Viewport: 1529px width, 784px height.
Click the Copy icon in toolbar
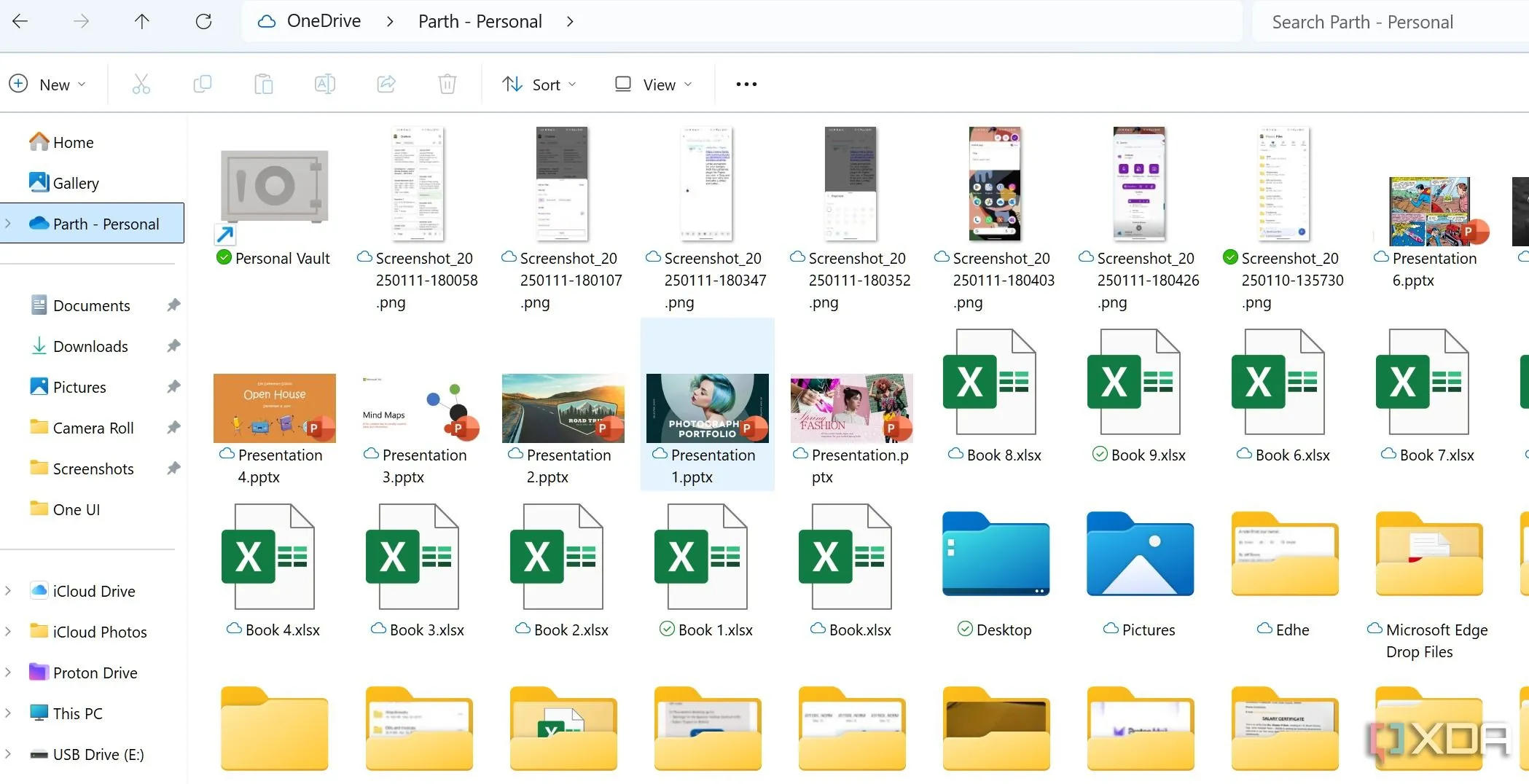tap(203, 85)
